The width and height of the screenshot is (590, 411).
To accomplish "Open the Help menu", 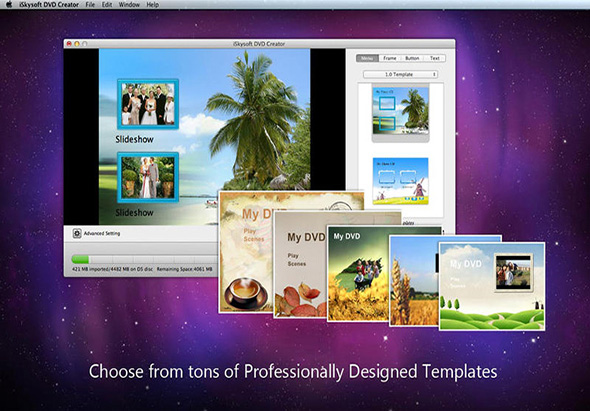I will pyautogui.click(x=152, y=5).
